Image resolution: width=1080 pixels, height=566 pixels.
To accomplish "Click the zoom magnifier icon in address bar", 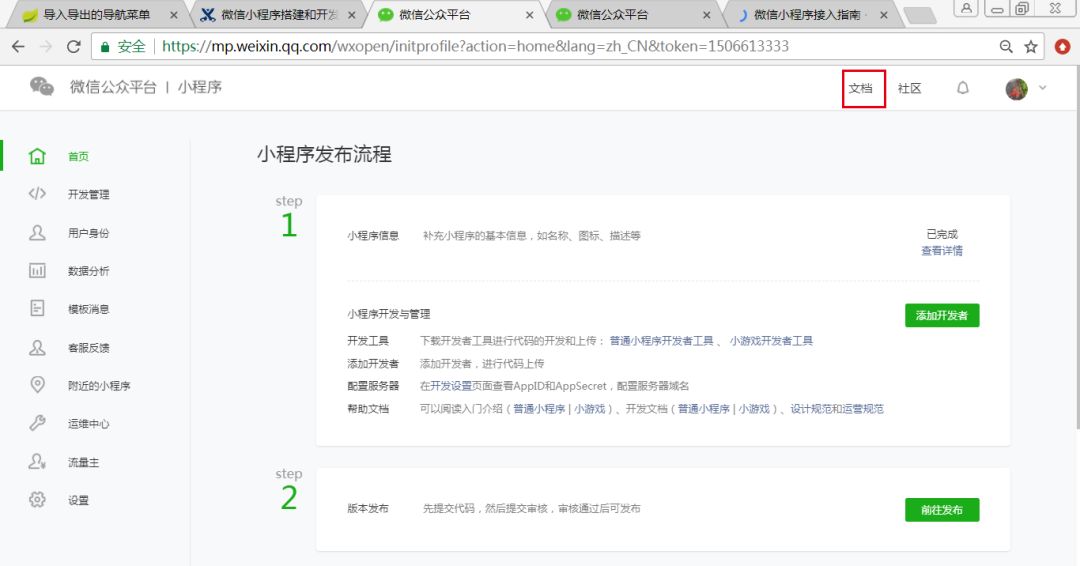I will coord(1006,47).
